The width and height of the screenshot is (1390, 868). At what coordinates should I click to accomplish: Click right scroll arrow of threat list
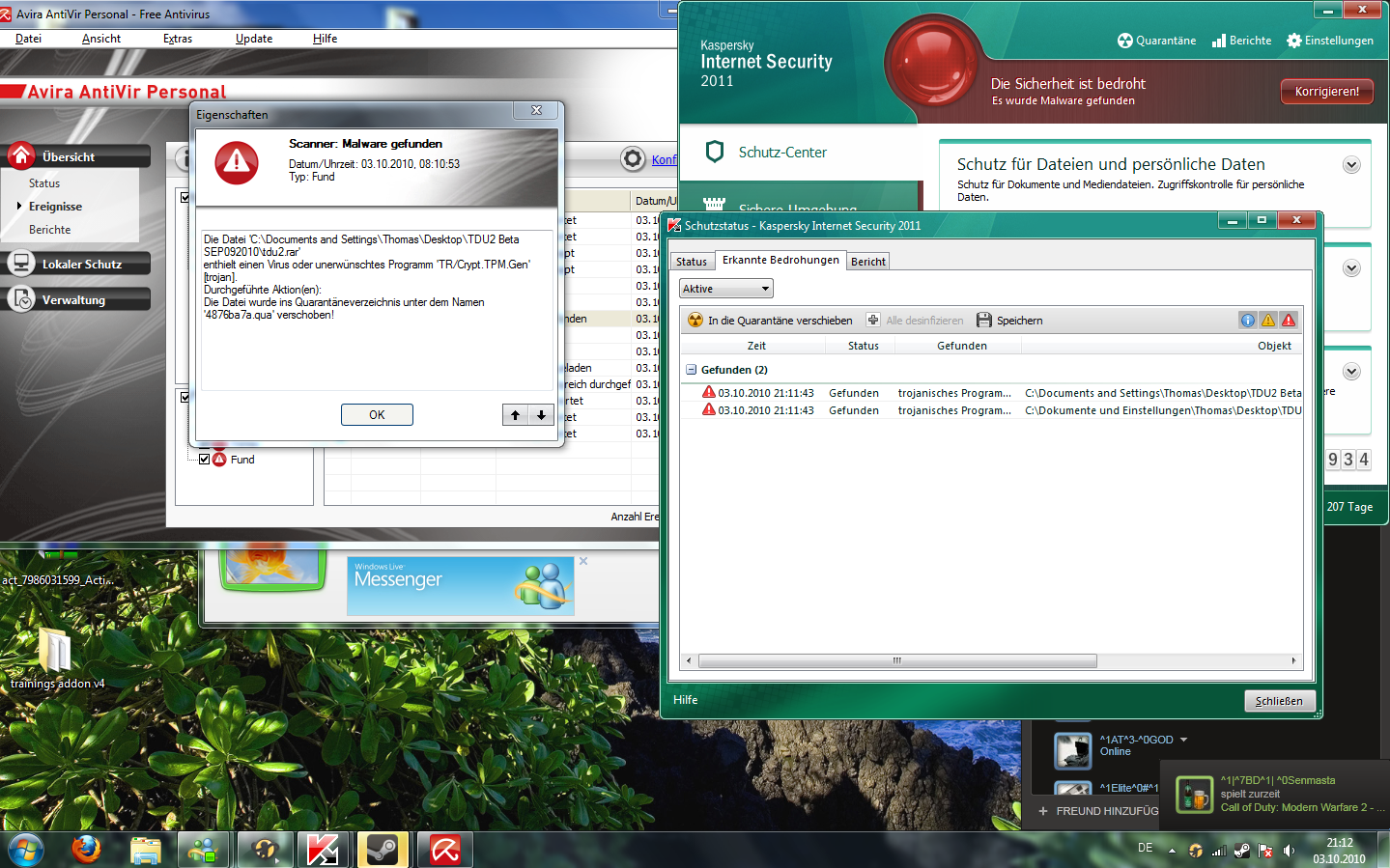click(1294, 661)
